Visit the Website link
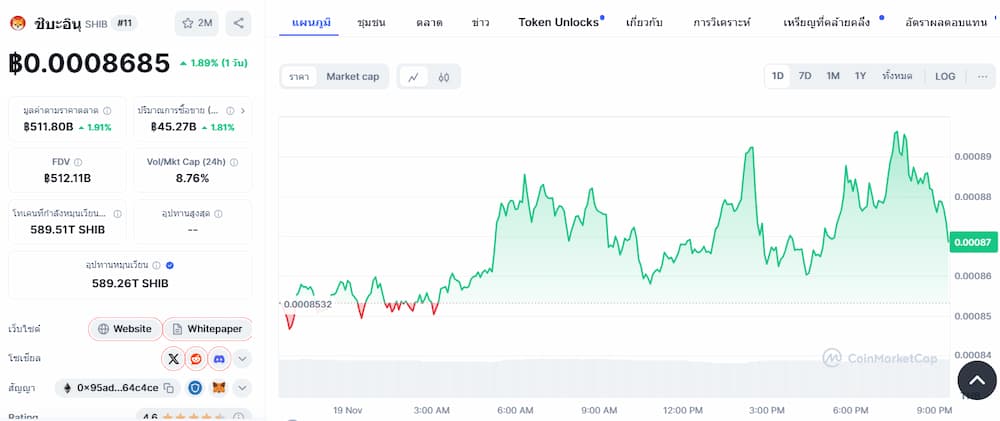The height and width of the screenshot is (421, 1000). coord(126,329)
